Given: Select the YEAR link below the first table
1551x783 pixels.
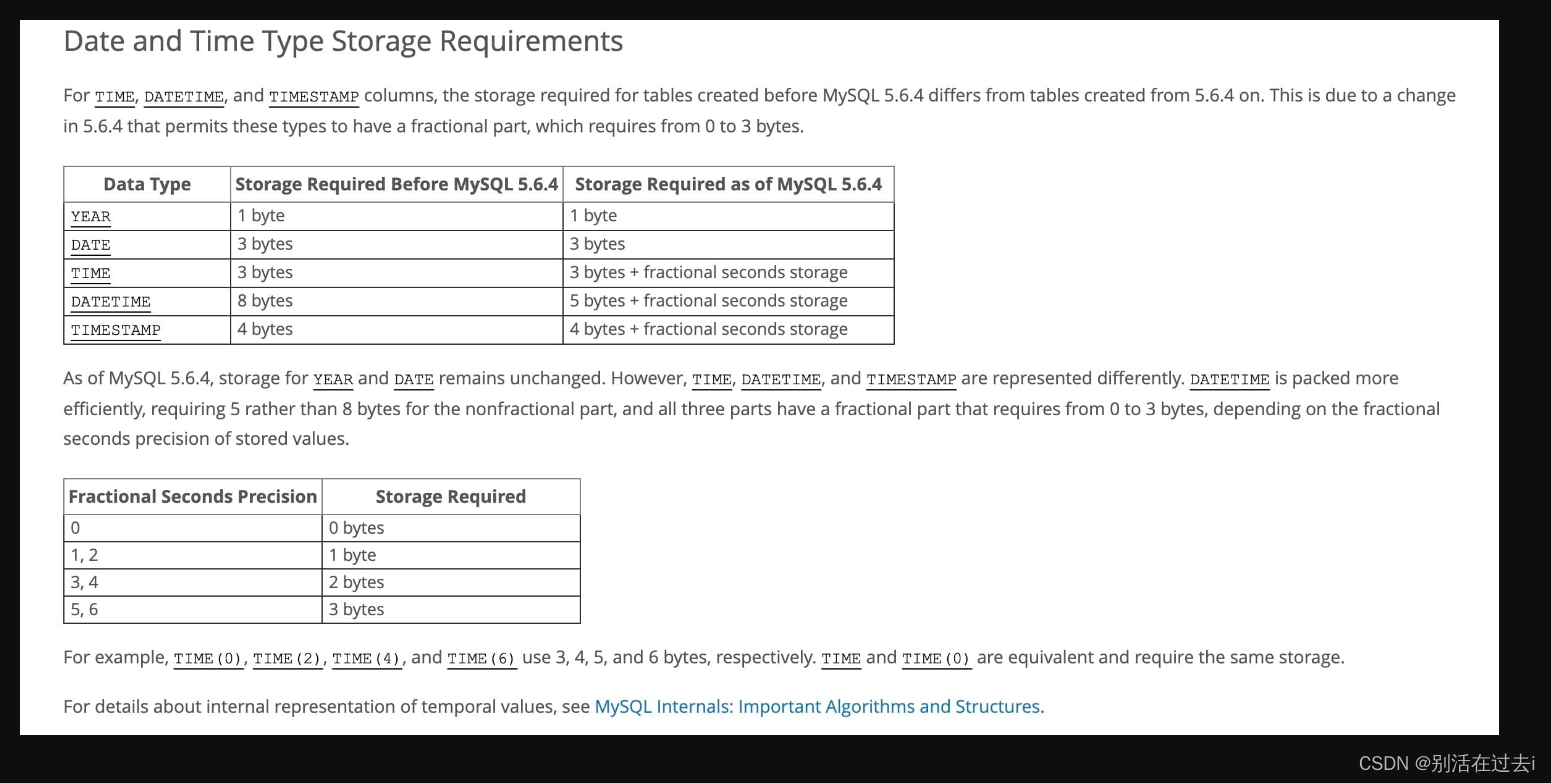Looking at the screenshot, I should 333,380.
